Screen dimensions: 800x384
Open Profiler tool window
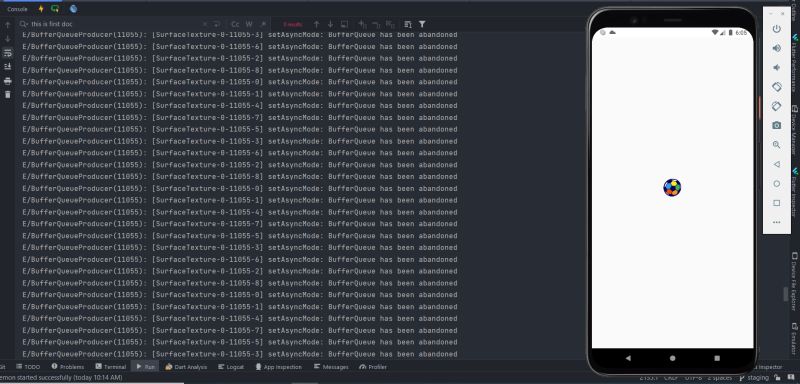(x=373, y=367)
